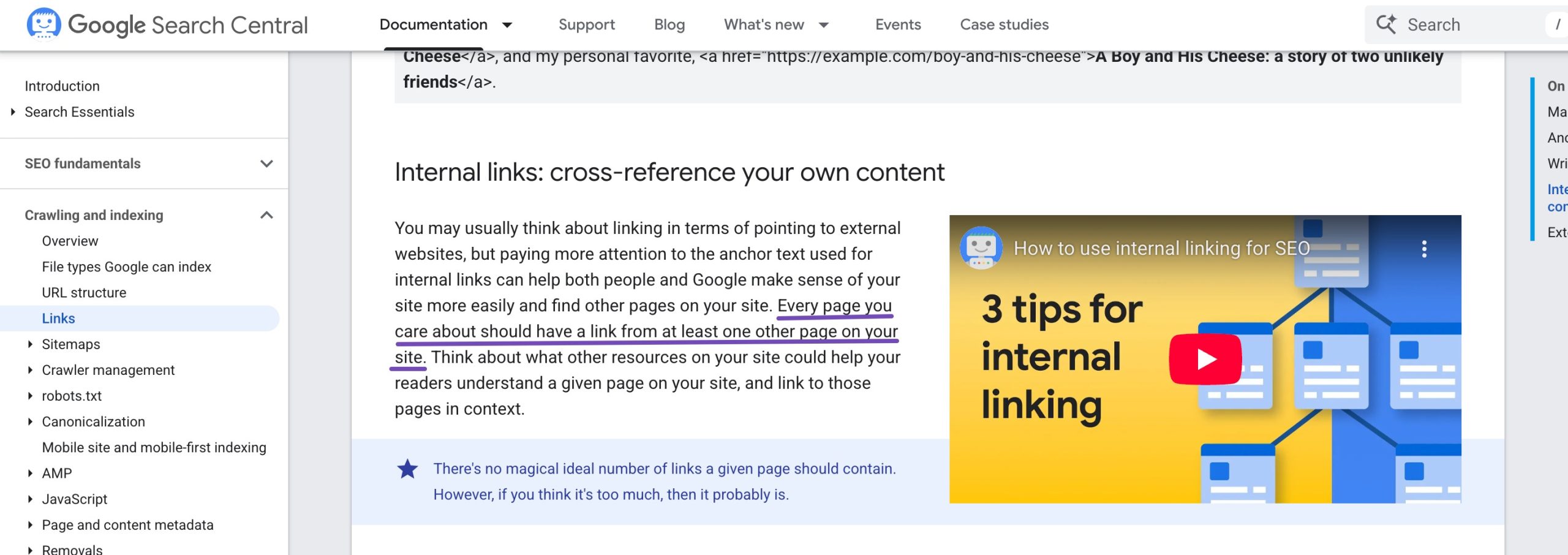Image resolution: width=1568 pixels, height=555 pixels.
Task: Open the Case studies tab
Action: [x=1004, y=25]
